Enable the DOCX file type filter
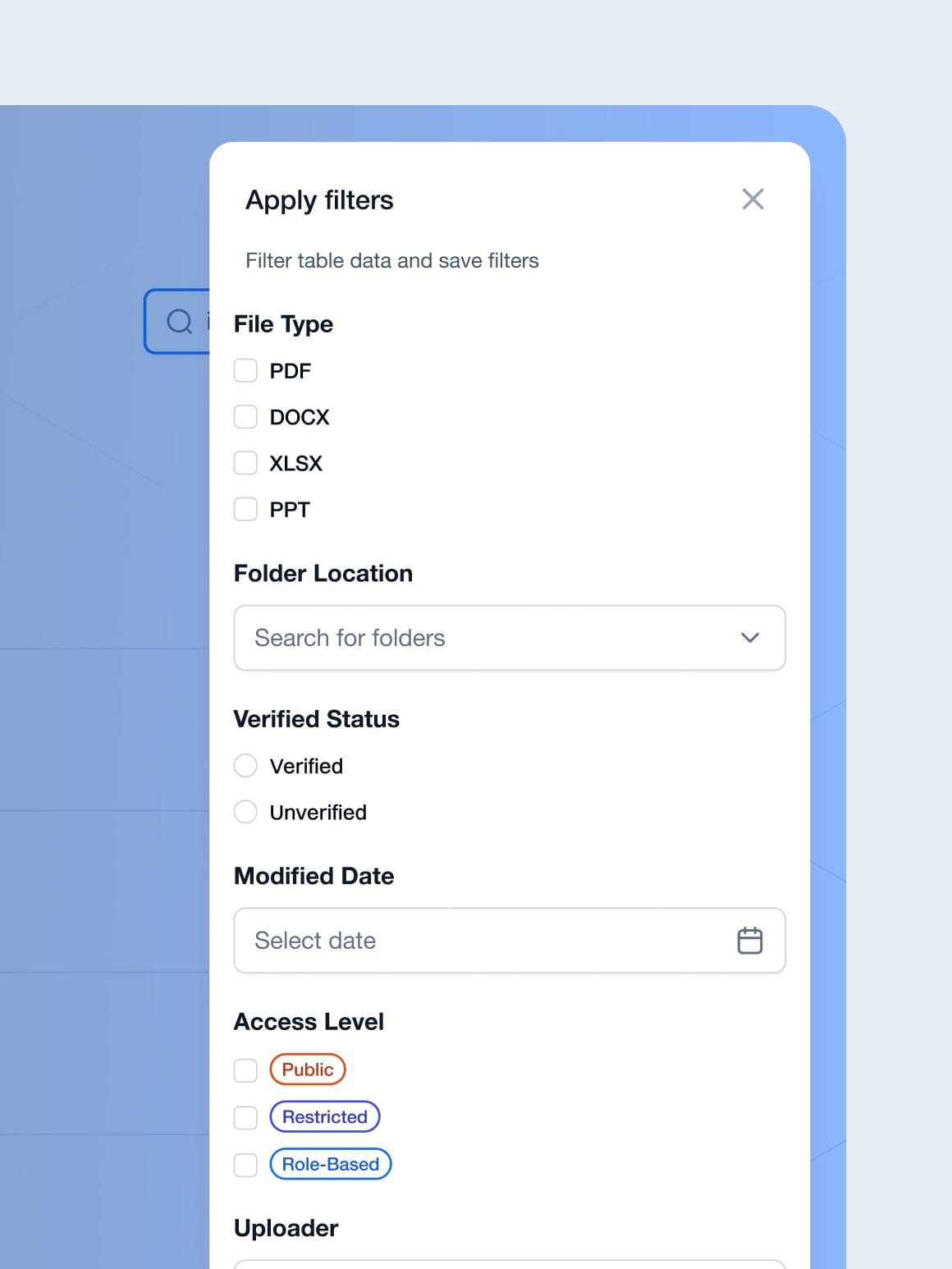This screenshot has width=952, height=1269. pyautogui.click(x=245, y=417)
